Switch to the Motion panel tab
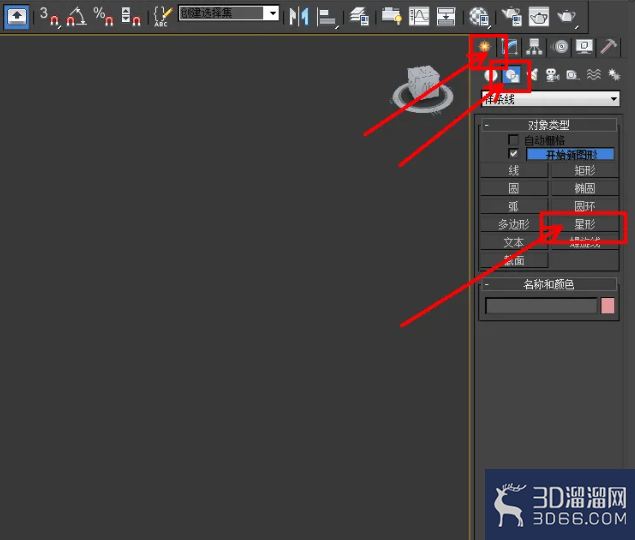 (x=559, y=47)
